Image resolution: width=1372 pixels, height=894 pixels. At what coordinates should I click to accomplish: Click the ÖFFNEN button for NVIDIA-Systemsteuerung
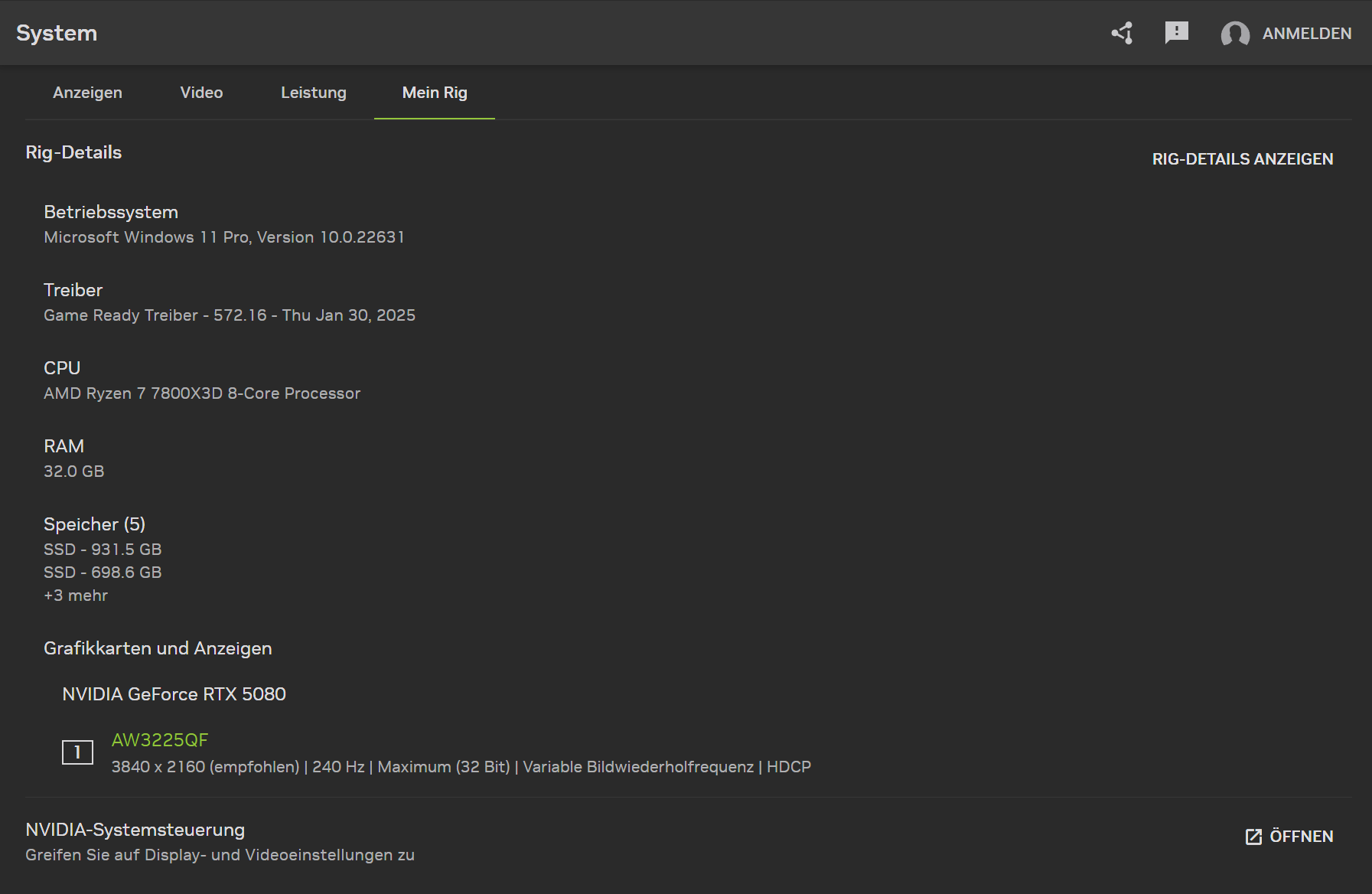(x=1289, y=837)
